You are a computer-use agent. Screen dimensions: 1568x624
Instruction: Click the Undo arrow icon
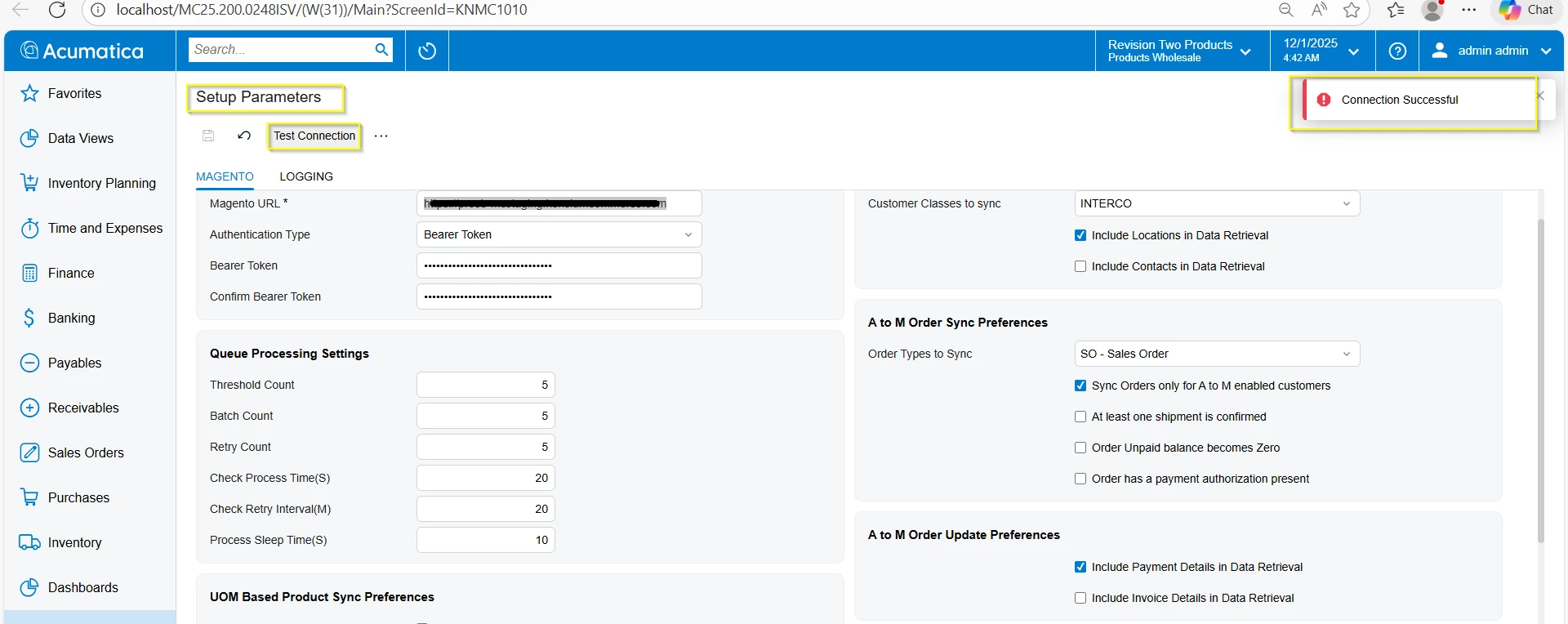[244, 136]
